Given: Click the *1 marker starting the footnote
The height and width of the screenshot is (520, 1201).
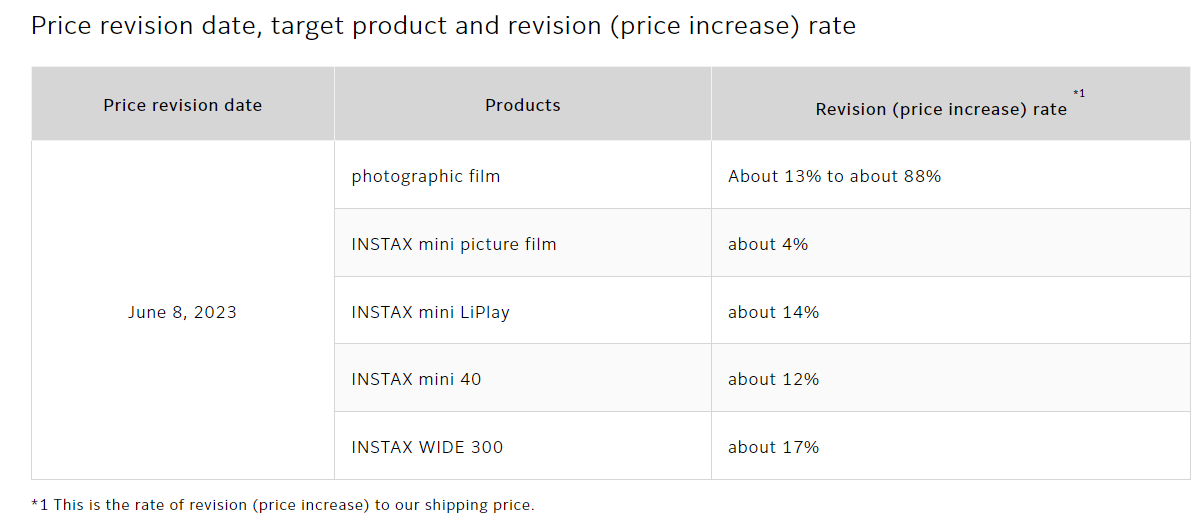Looking at the screenshot, I should pyautogui.click(x=40, y=505).
